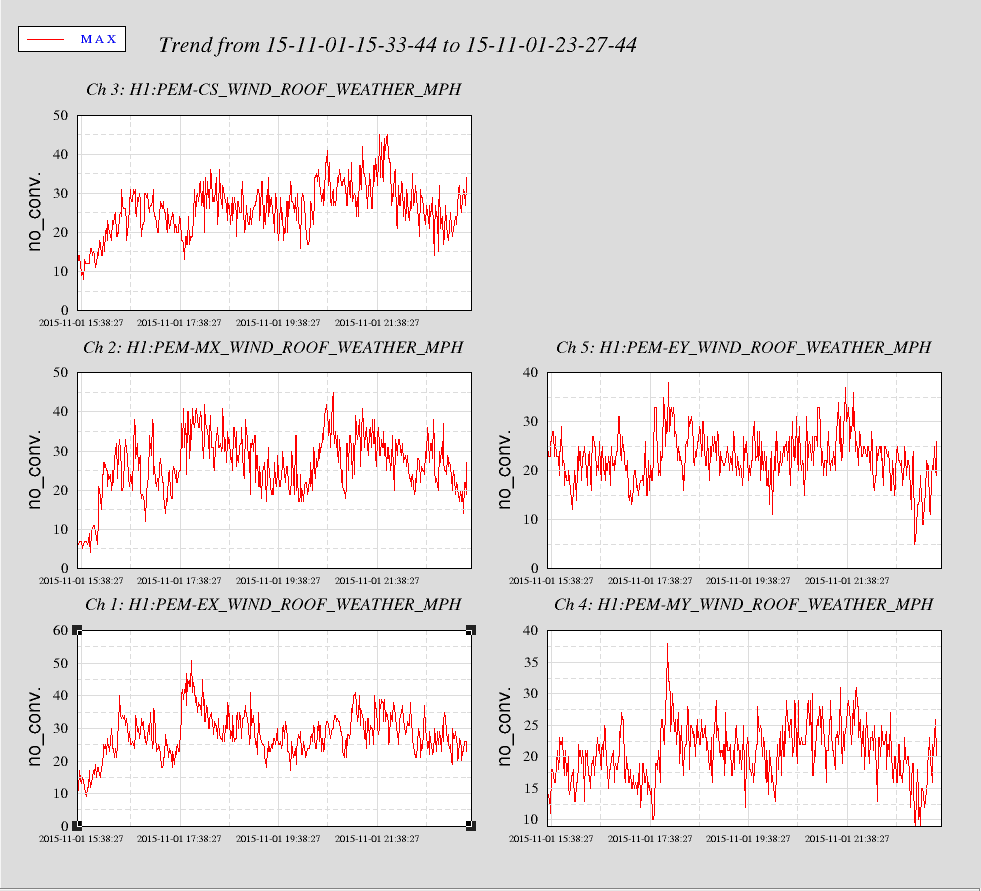Click the MAX legend box

tap(72, 39)
